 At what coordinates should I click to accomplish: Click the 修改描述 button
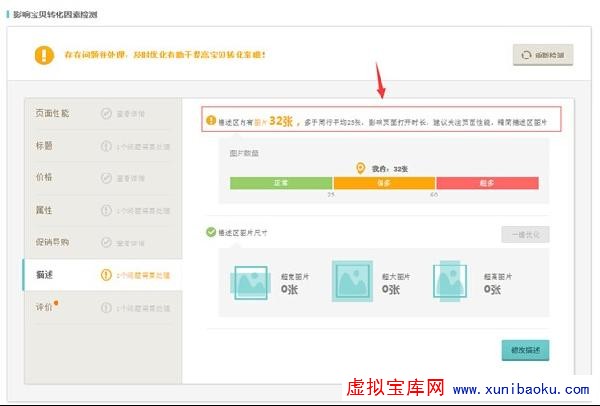(525, 350)
